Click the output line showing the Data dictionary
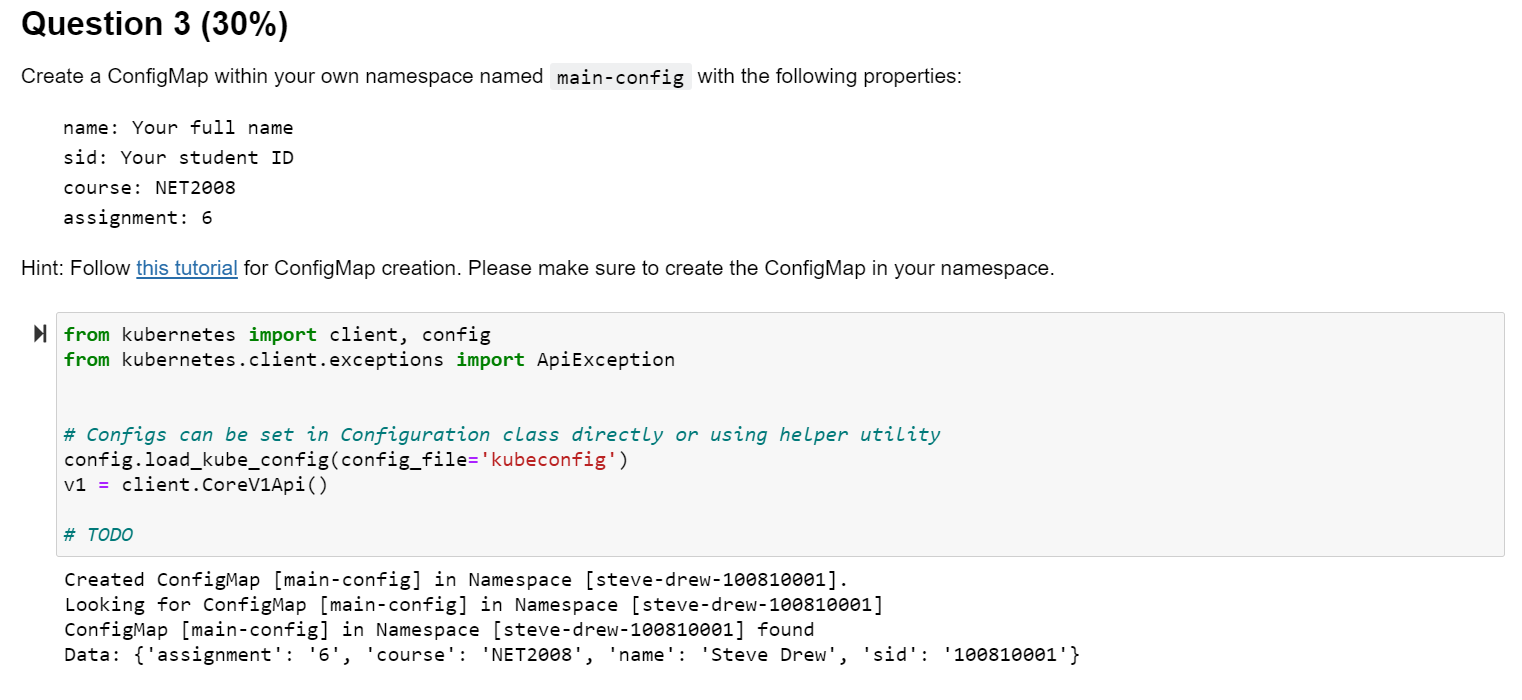Image resolution: width=1522 pixels, height=700 pixels. click(x=570, y=654)
